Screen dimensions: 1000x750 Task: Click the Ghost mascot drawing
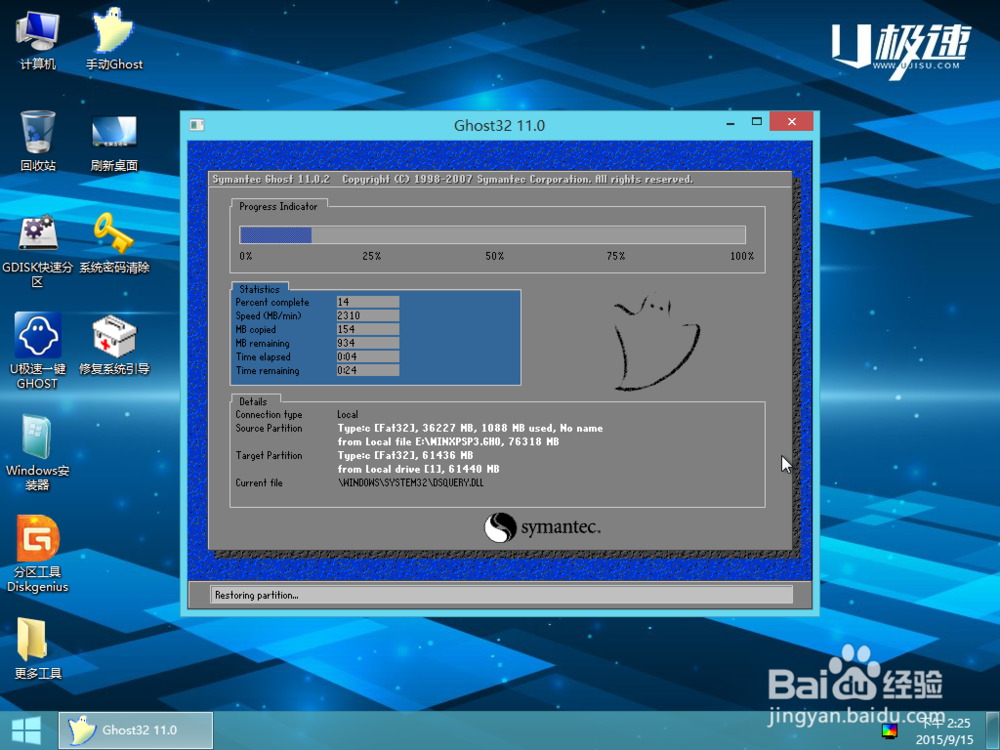[656, 342]
